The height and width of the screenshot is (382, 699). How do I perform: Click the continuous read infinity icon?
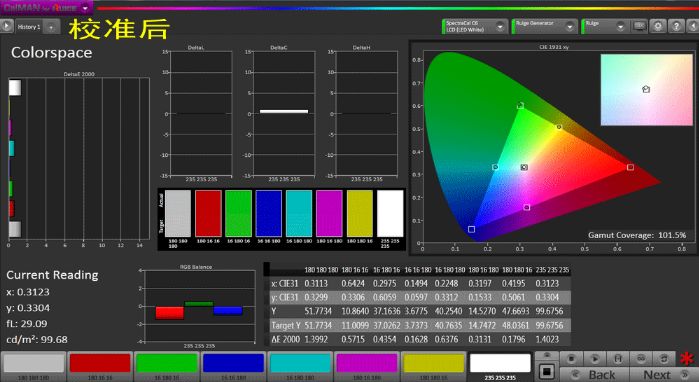[641, 358]
